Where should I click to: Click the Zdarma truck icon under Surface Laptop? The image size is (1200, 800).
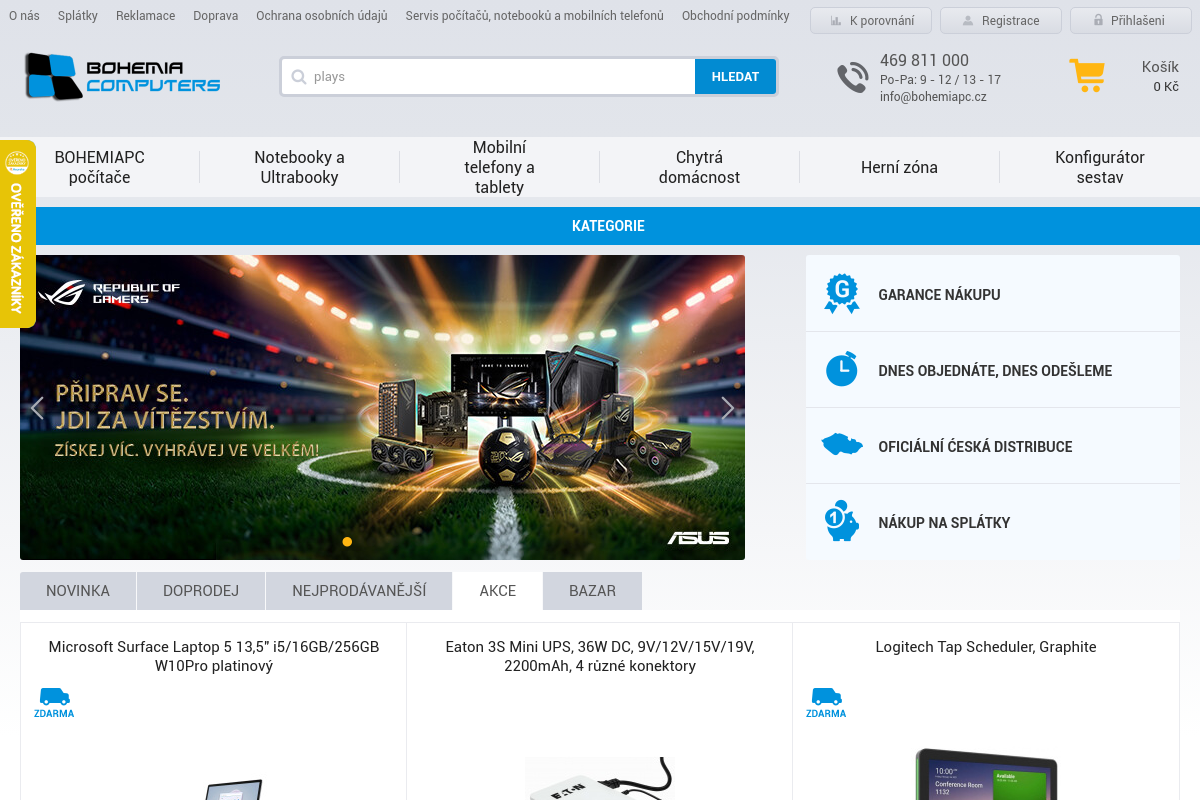click(x=54, y=703)
